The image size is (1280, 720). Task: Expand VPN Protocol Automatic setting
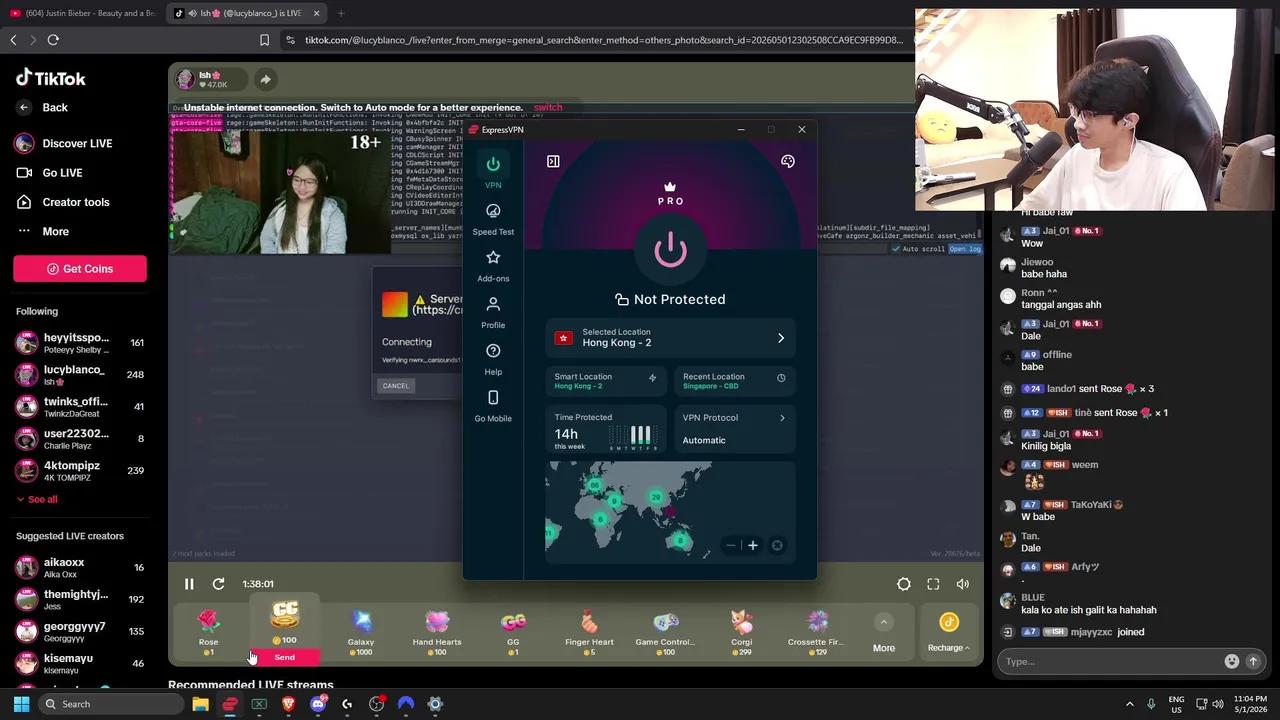[x=734, y=429]
